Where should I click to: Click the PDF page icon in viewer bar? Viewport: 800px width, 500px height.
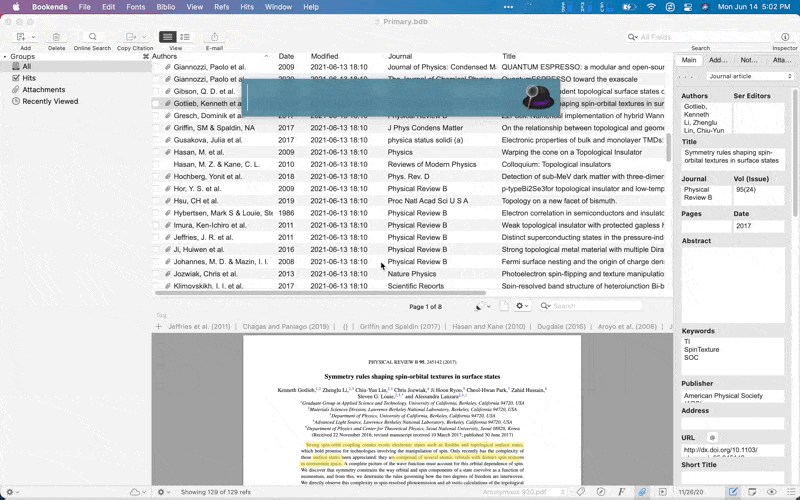click(x=504, y=306)
